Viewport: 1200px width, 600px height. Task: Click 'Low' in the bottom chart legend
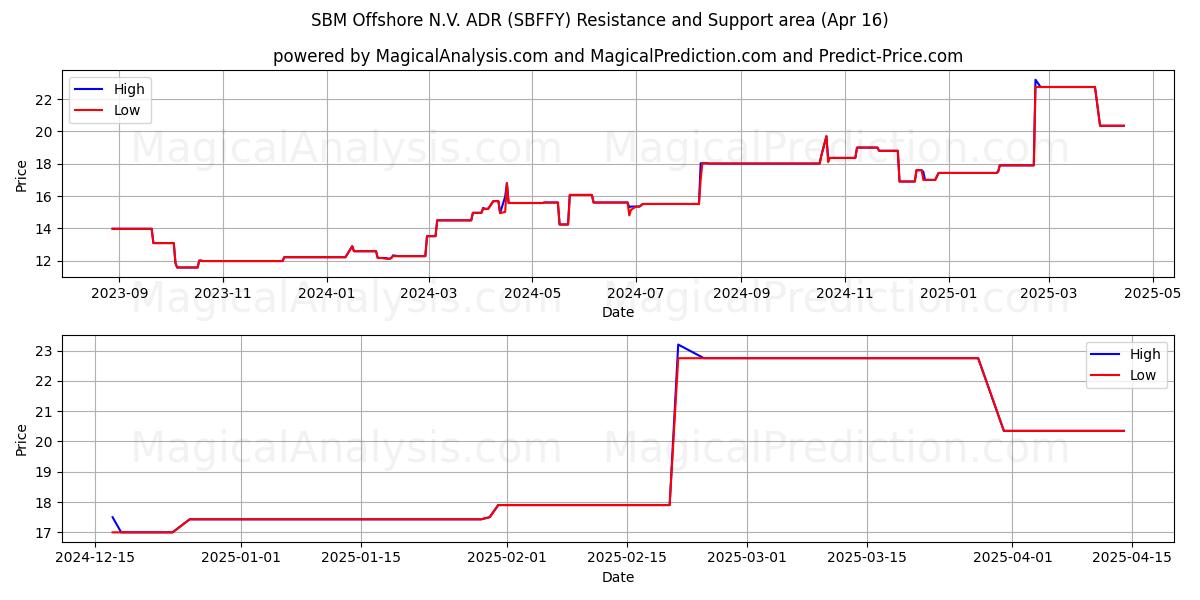[1143, 376]
